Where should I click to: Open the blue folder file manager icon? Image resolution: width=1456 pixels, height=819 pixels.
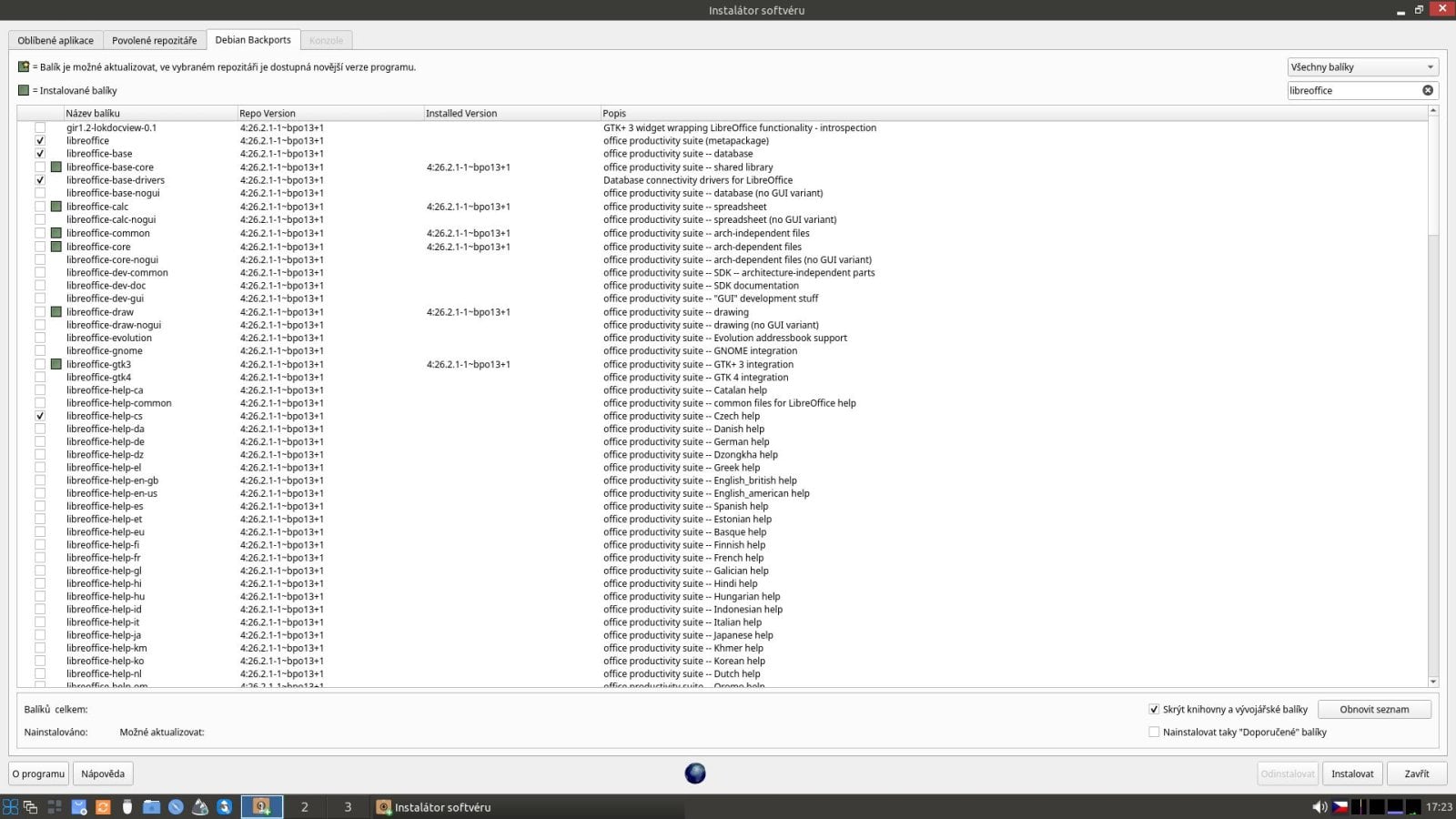click(151, 807)
